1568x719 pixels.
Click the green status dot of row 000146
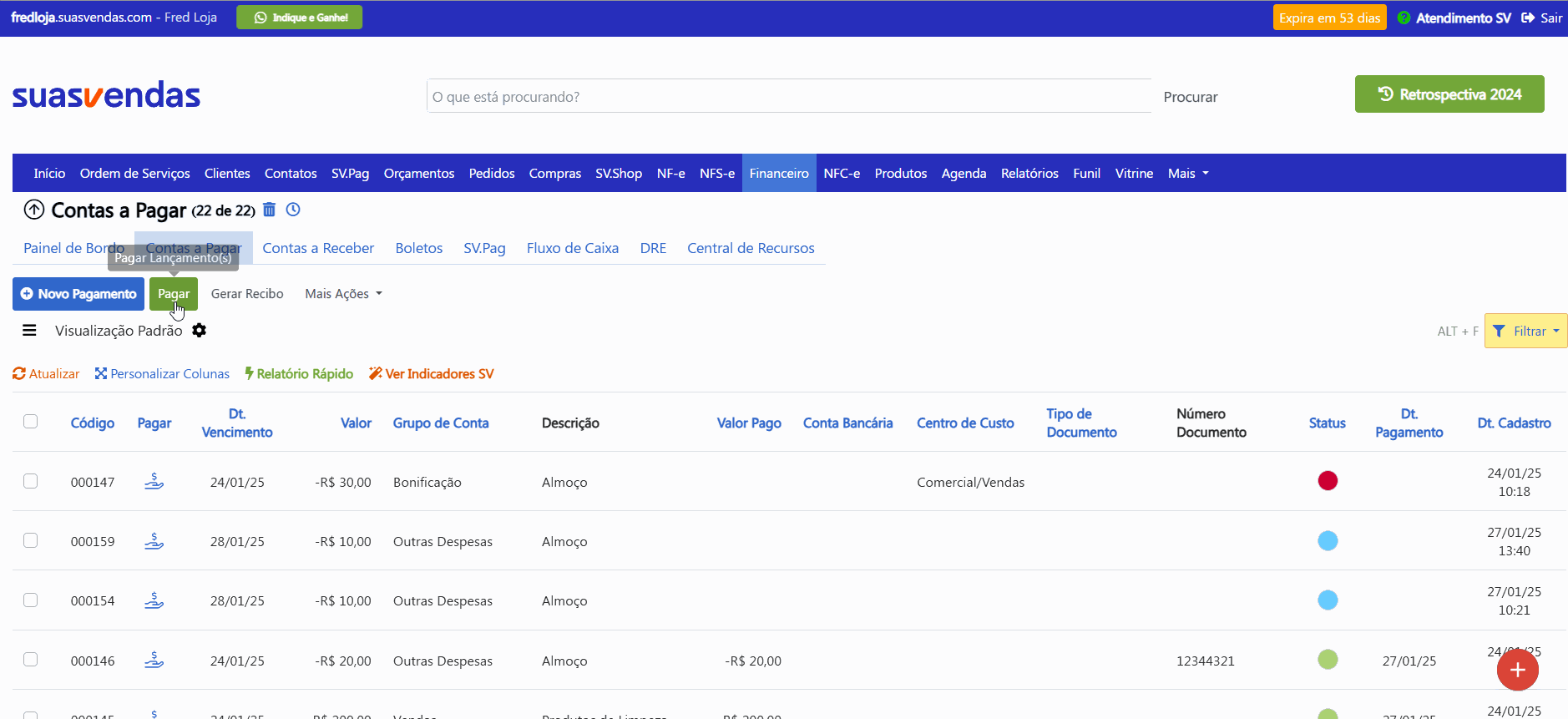coord(1328,660)
